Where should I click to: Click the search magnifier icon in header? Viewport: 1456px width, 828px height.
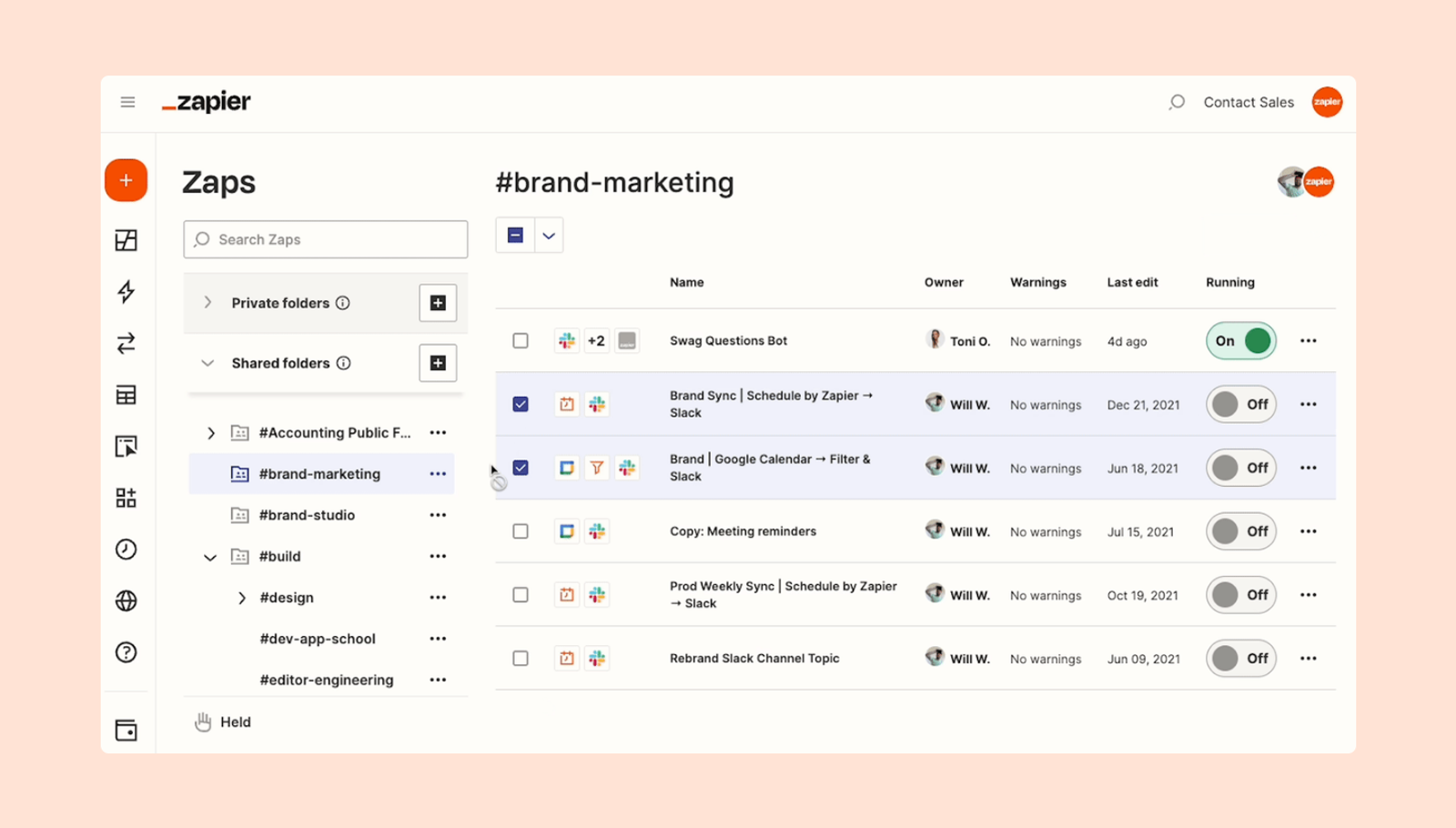point(1177,102)
